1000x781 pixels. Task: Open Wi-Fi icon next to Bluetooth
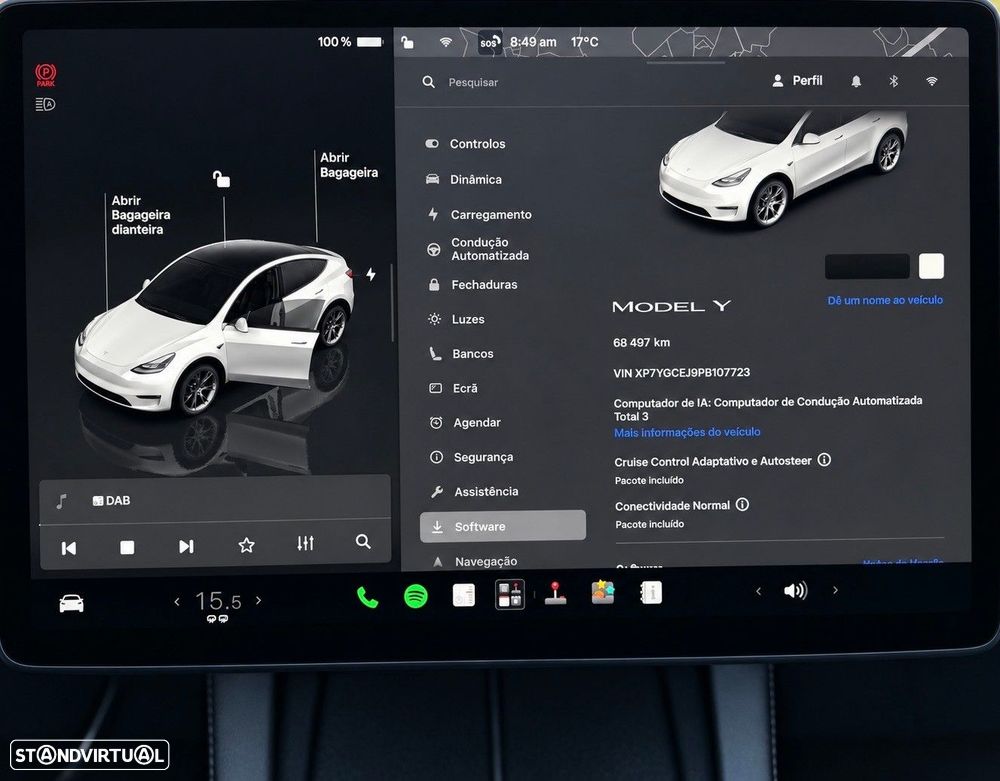tap(932, 81)
